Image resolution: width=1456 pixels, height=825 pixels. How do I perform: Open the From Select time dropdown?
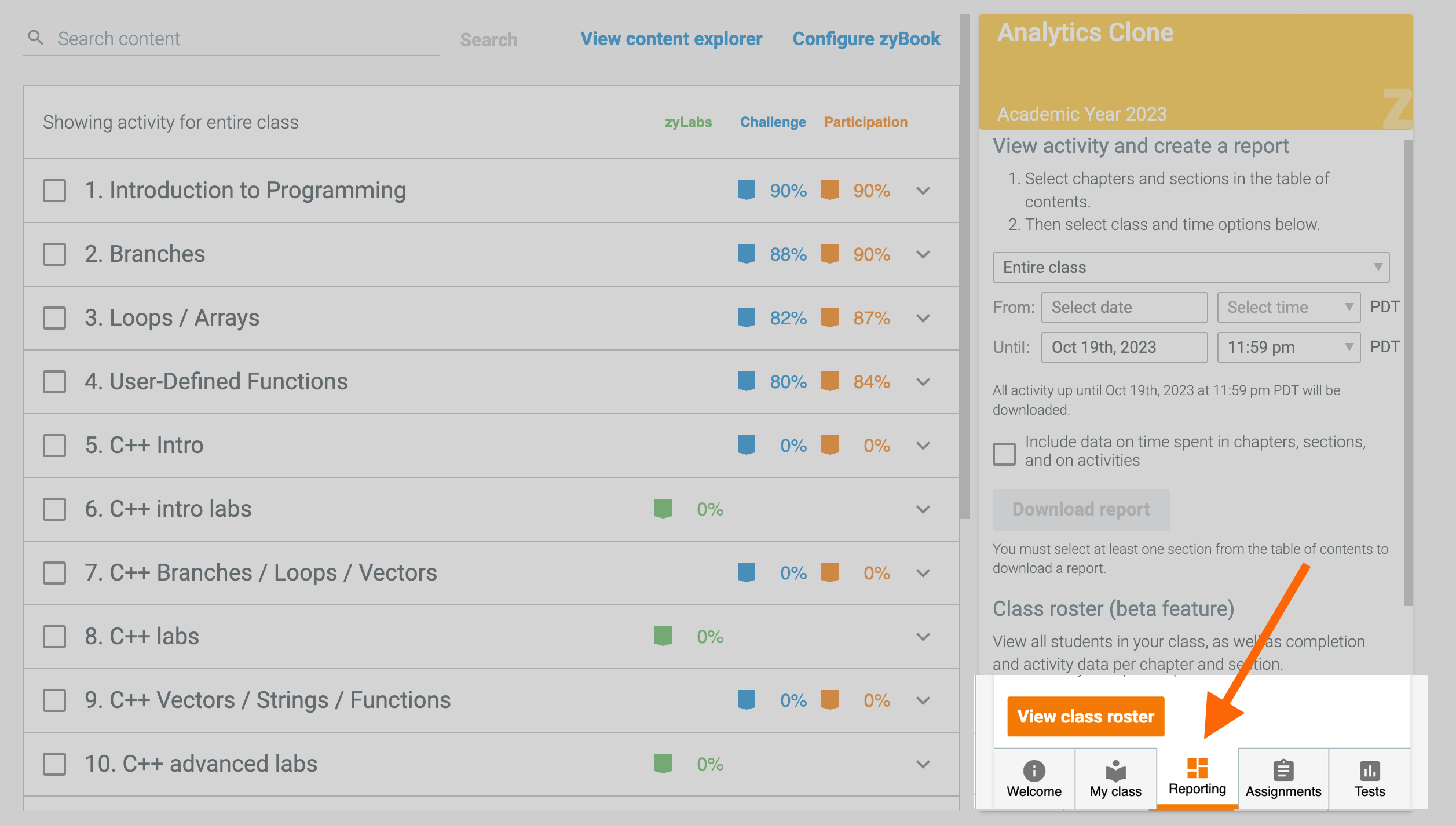point(1289,307)
